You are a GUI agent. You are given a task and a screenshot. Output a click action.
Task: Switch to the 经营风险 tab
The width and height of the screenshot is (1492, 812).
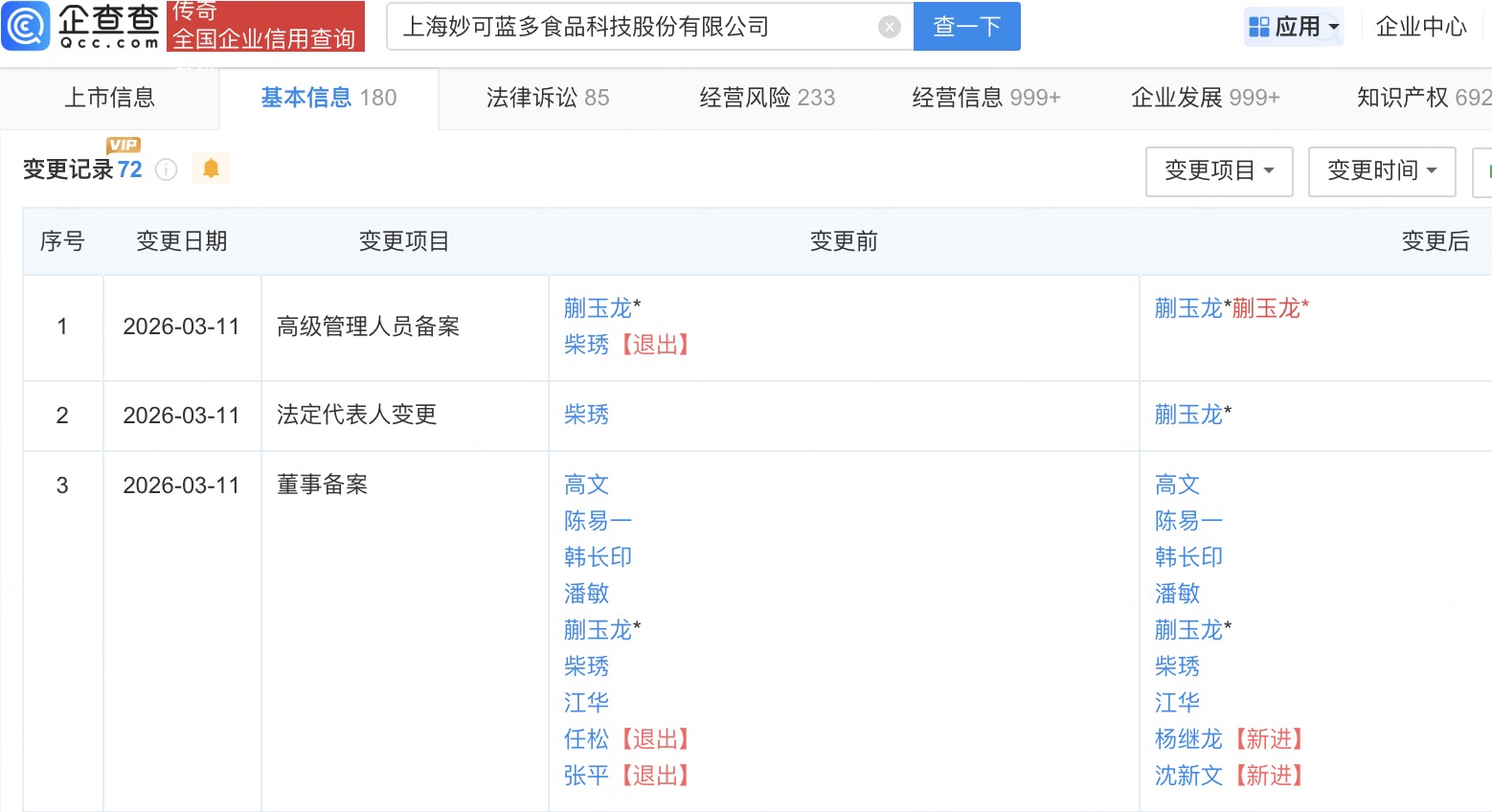point(766,98)
